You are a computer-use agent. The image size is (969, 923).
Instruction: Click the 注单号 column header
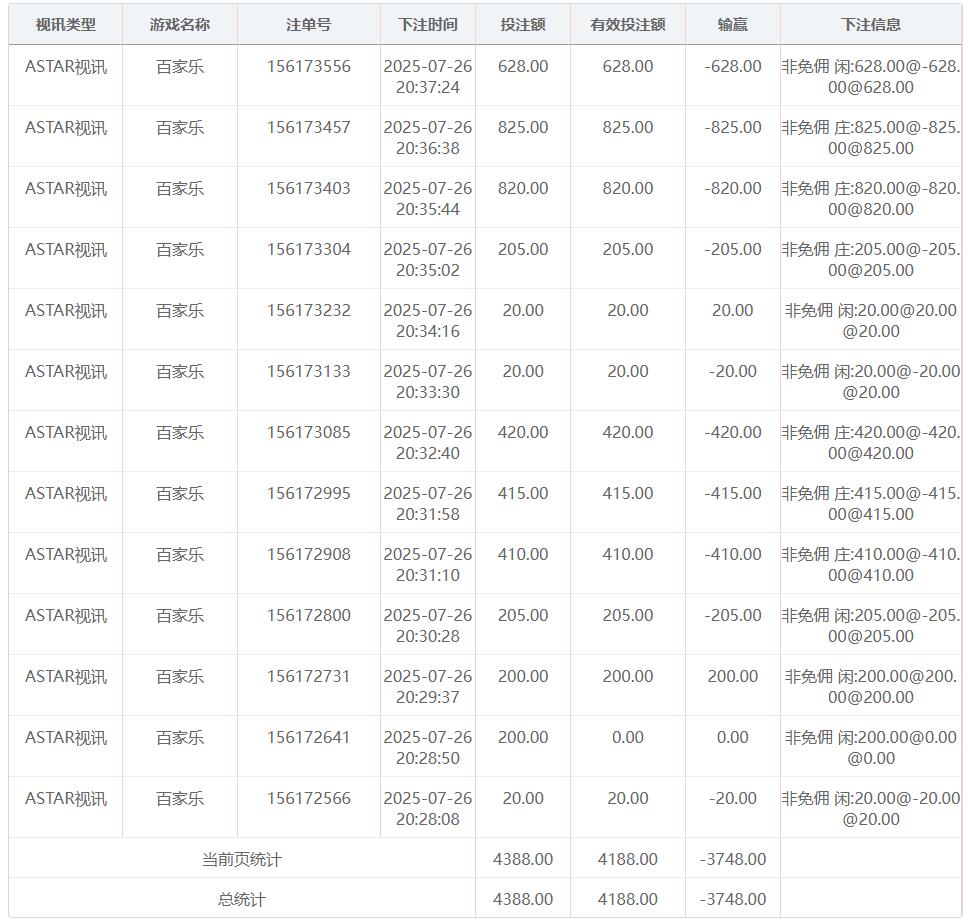[308, 24]
